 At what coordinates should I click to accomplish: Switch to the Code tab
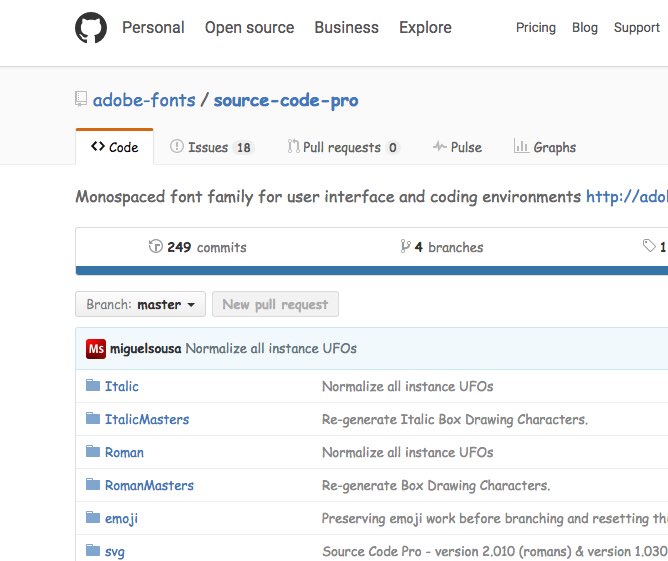[115, 147]
